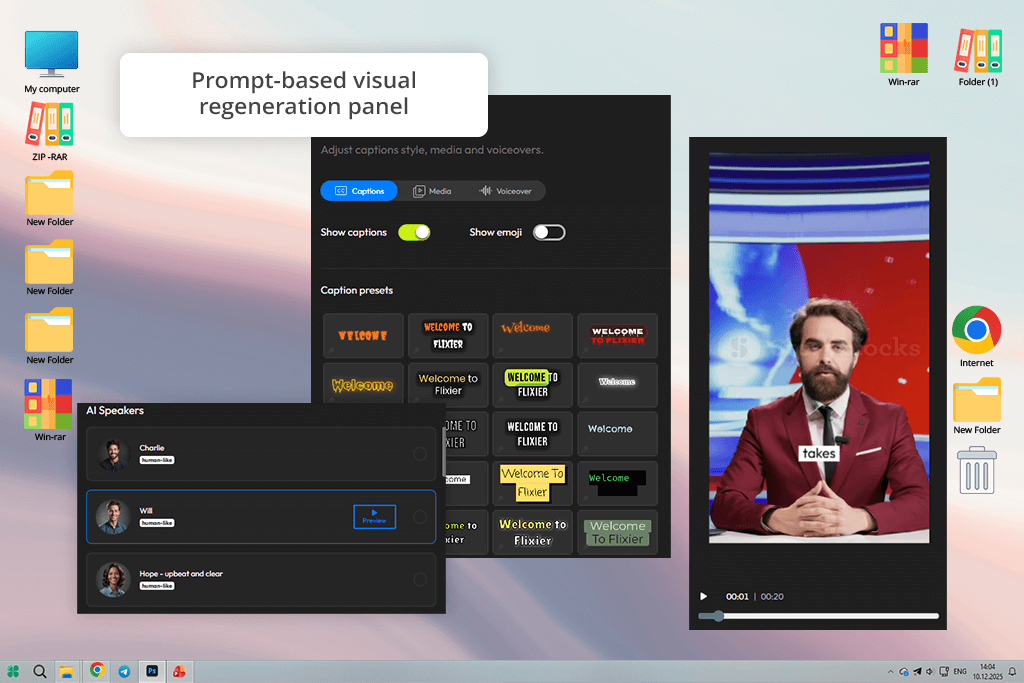The height and width of the screenshot is (683, 1024).
Task: Choose the glowing white Welcome preset
Action: [617, 385]
